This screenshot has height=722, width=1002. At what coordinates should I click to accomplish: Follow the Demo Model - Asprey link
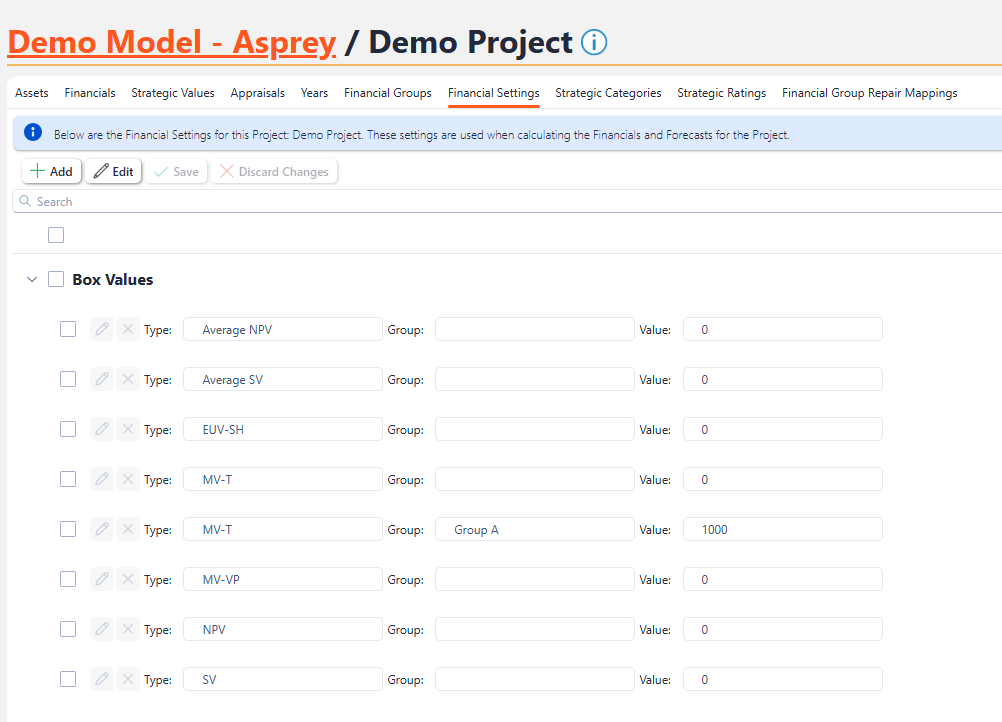[x=171, y=43]
